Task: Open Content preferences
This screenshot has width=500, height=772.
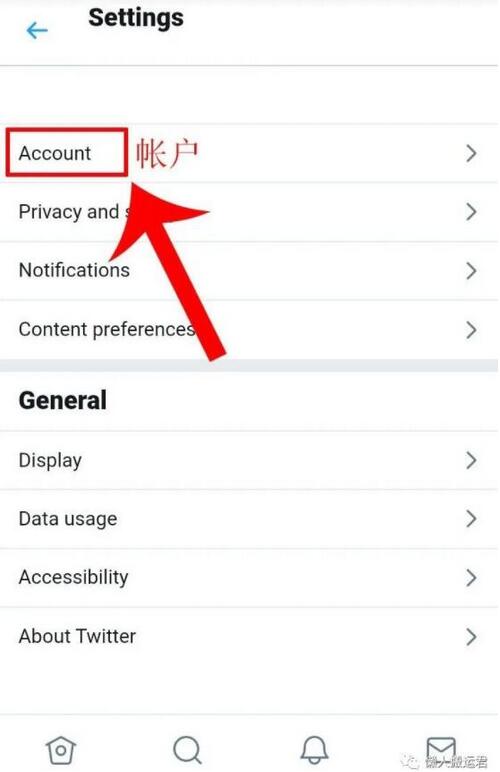Action: point(250,330)
